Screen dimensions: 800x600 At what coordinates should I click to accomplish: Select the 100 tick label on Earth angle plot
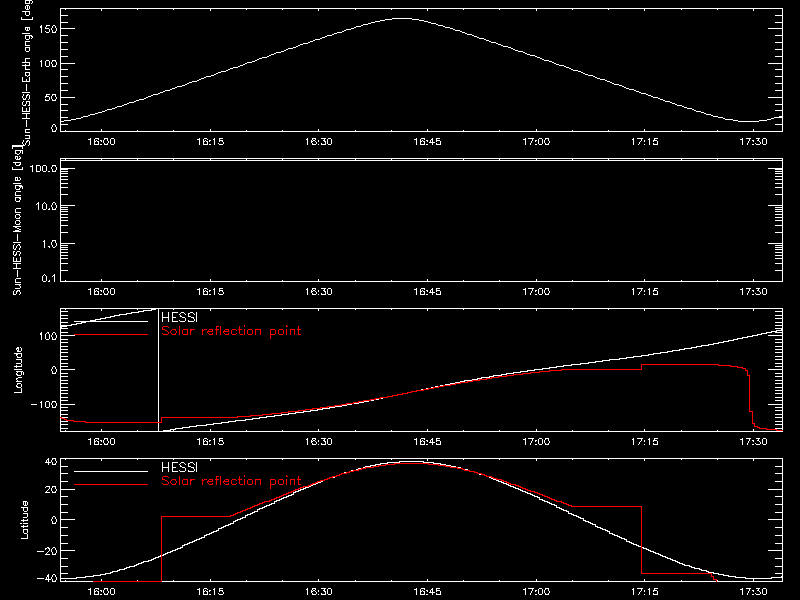point(47,64)
